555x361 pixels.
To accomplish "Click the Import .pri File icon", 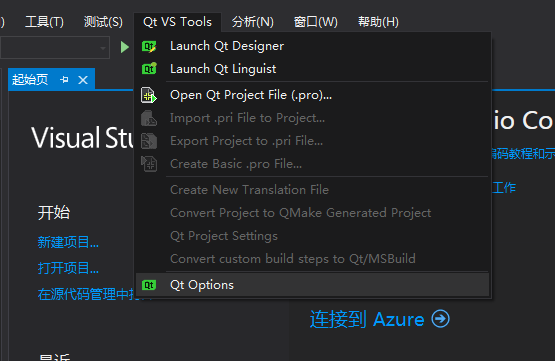I will point(149,118).
